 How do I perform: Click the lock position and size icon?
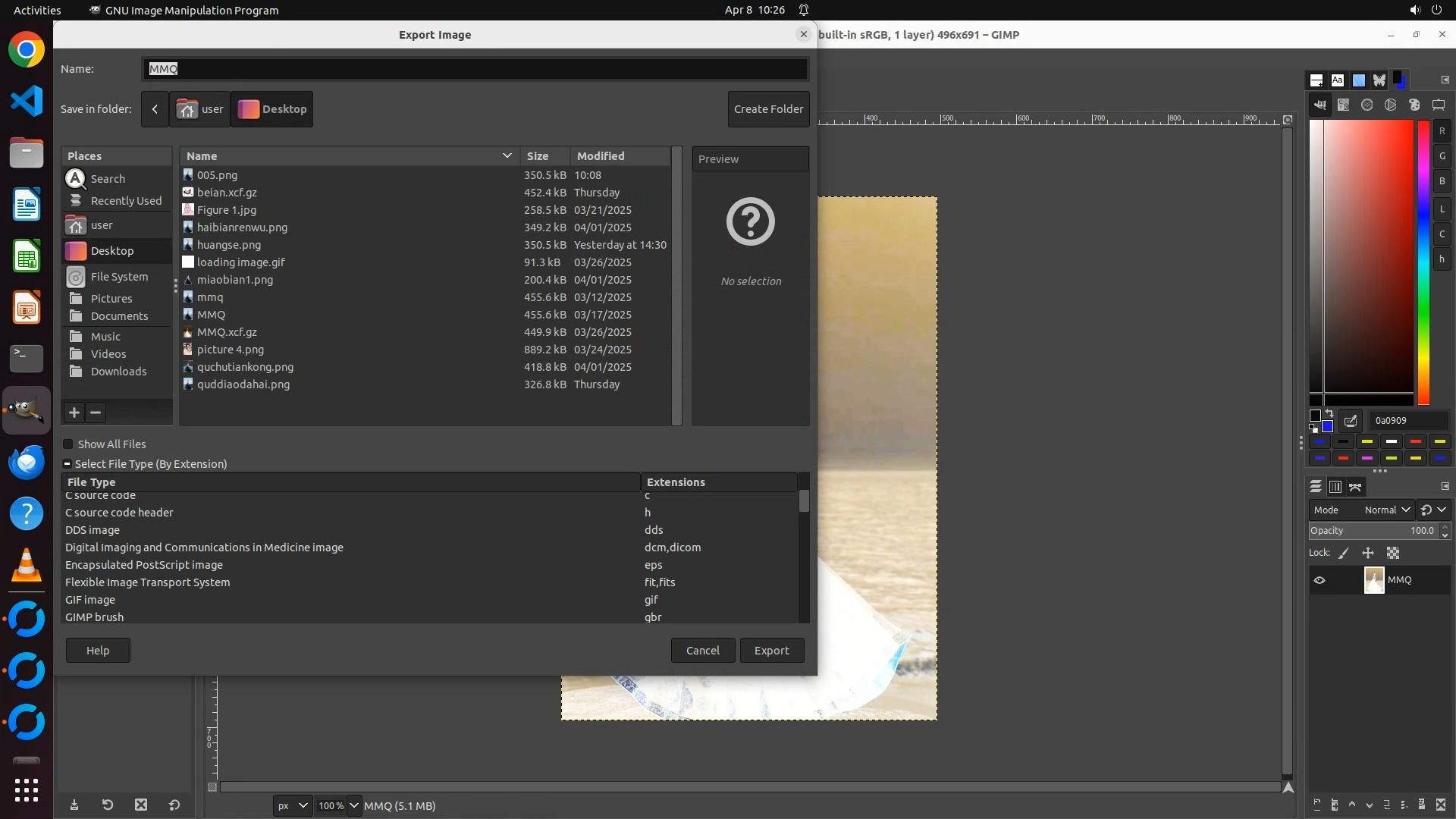pyautogui.click(x=1368, y=553)
